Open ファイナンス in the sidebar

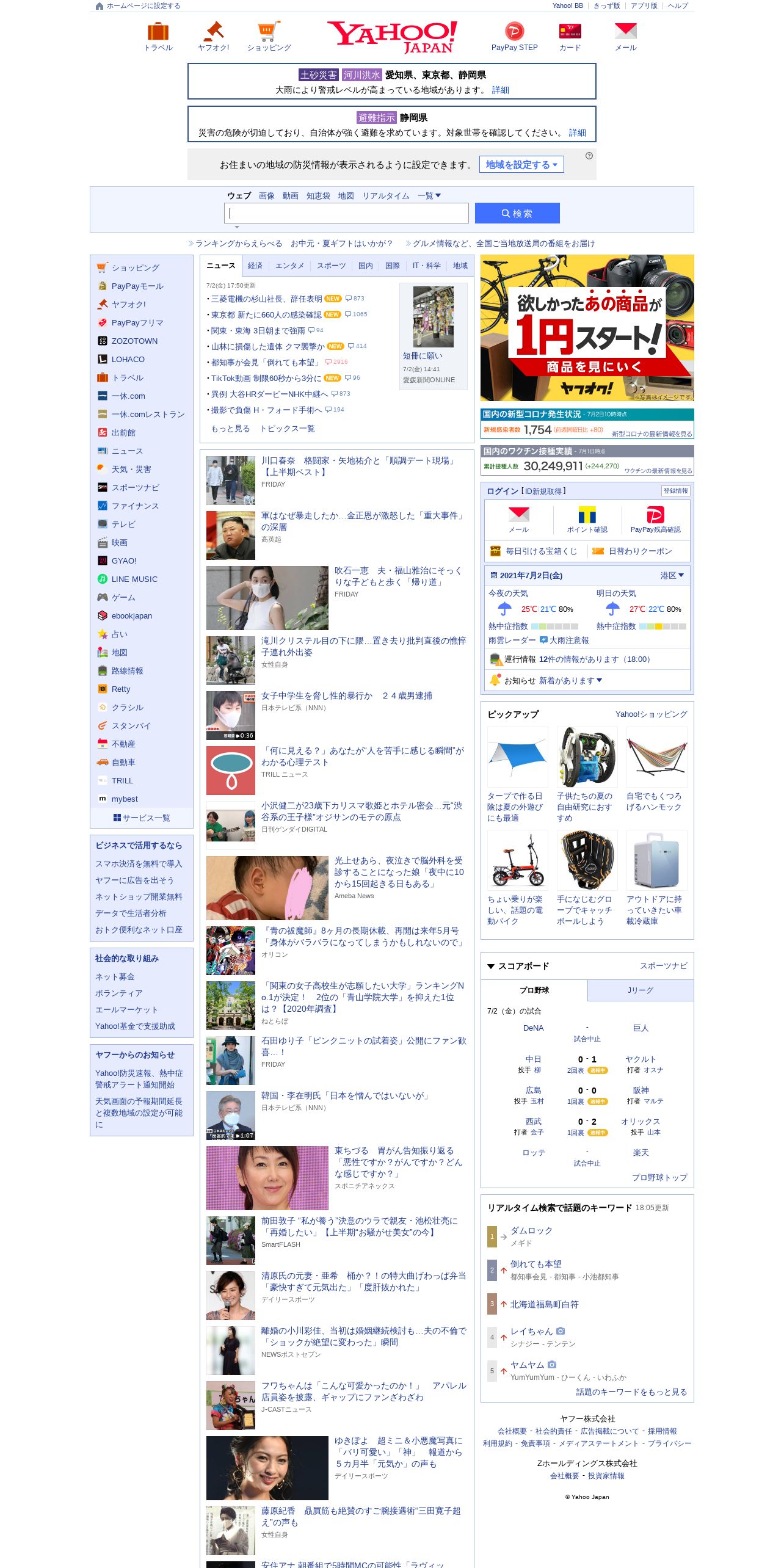135,506
